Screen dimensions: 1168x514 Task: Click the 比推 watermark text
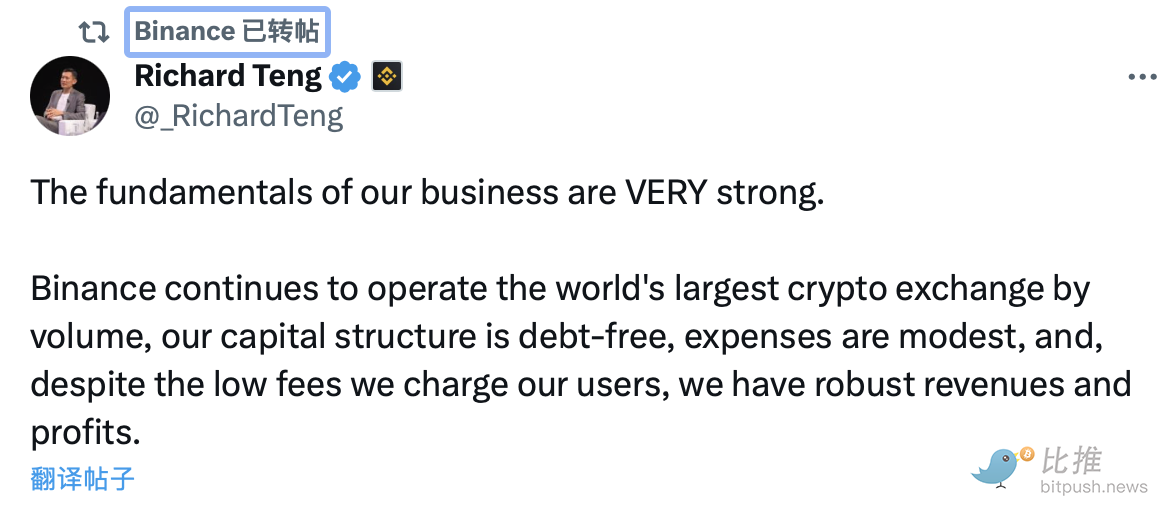pos(1073,460)
